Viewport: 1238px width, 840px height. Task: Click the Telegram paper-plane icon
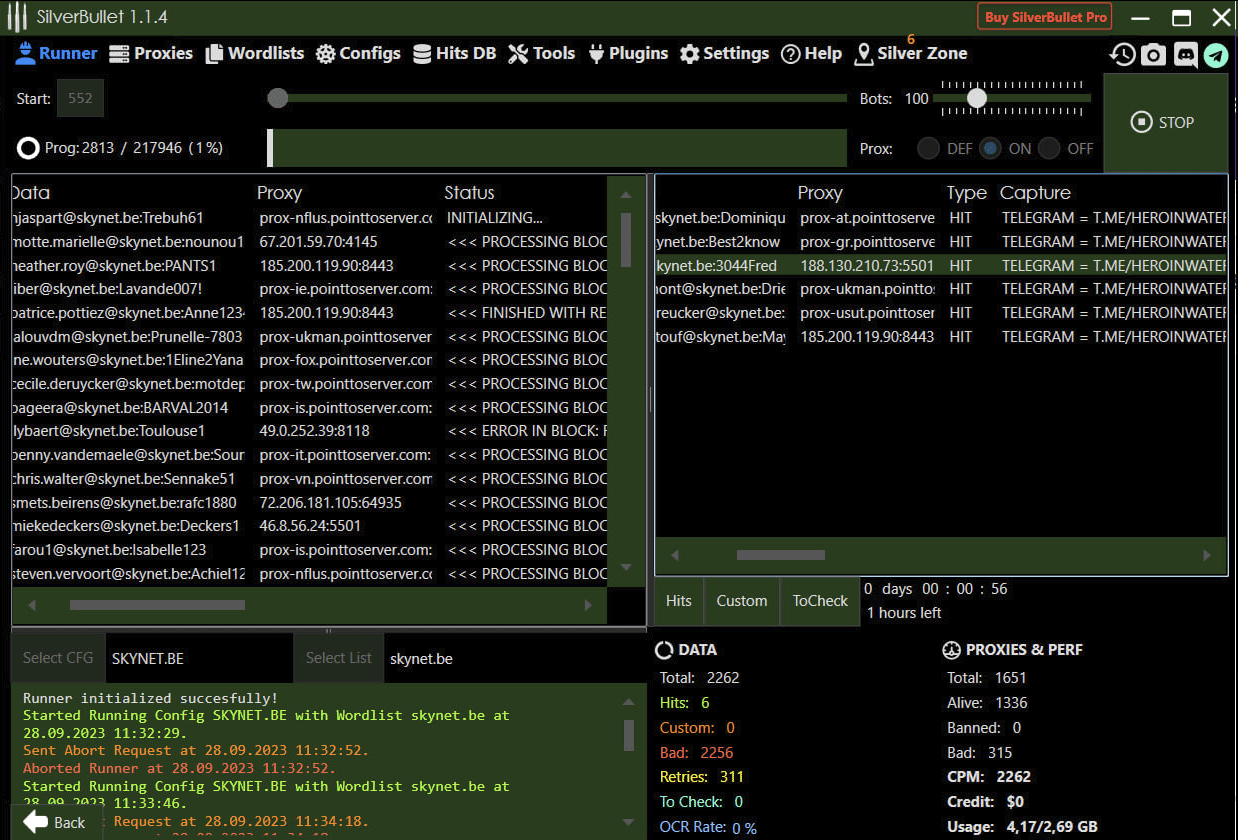click(1216, 55)
